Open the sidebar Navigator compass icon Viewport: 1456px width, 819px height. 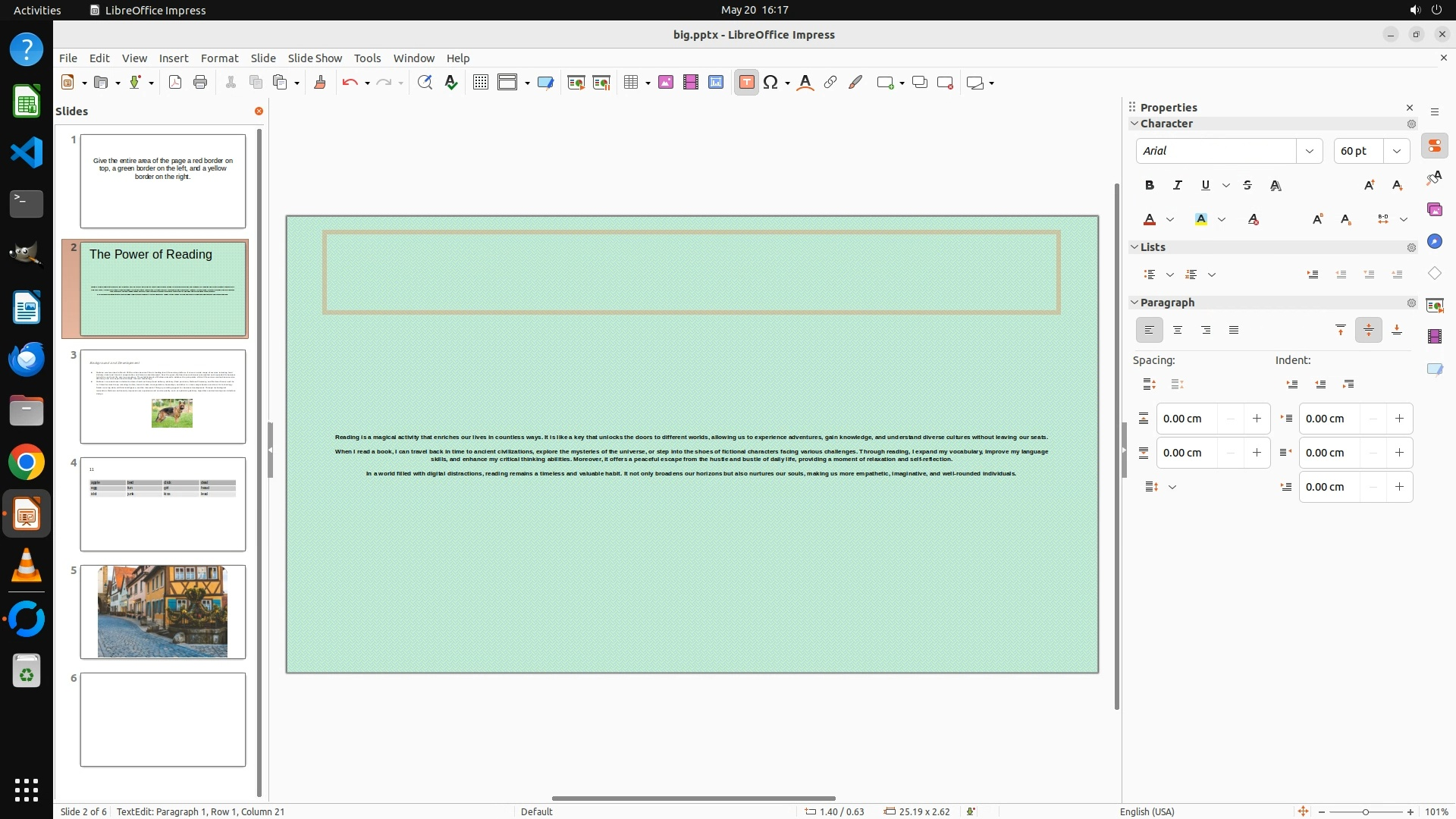[x=1434, y=241]
